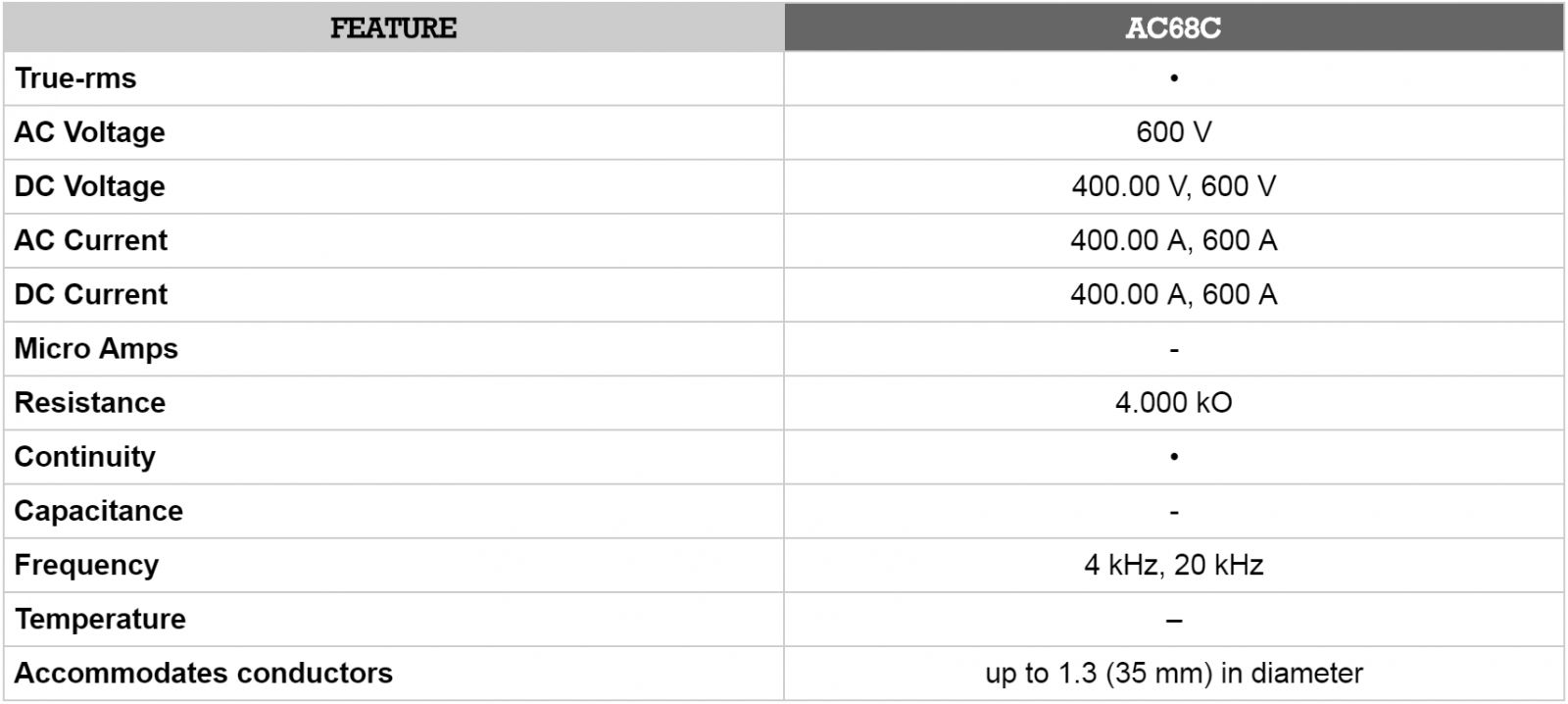The height and width of the screenshot is (704, 1568).
Task: Click the FEATURE column header
Action: click(393, 27)
